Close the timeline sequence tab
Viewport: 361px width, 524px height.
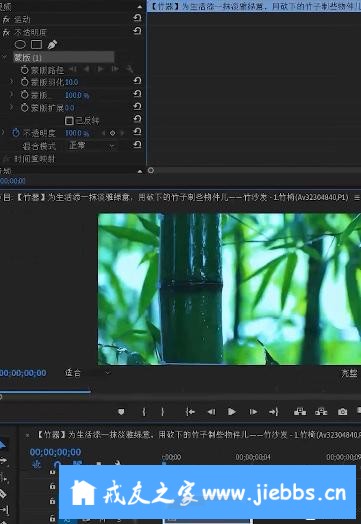[27, 435]
